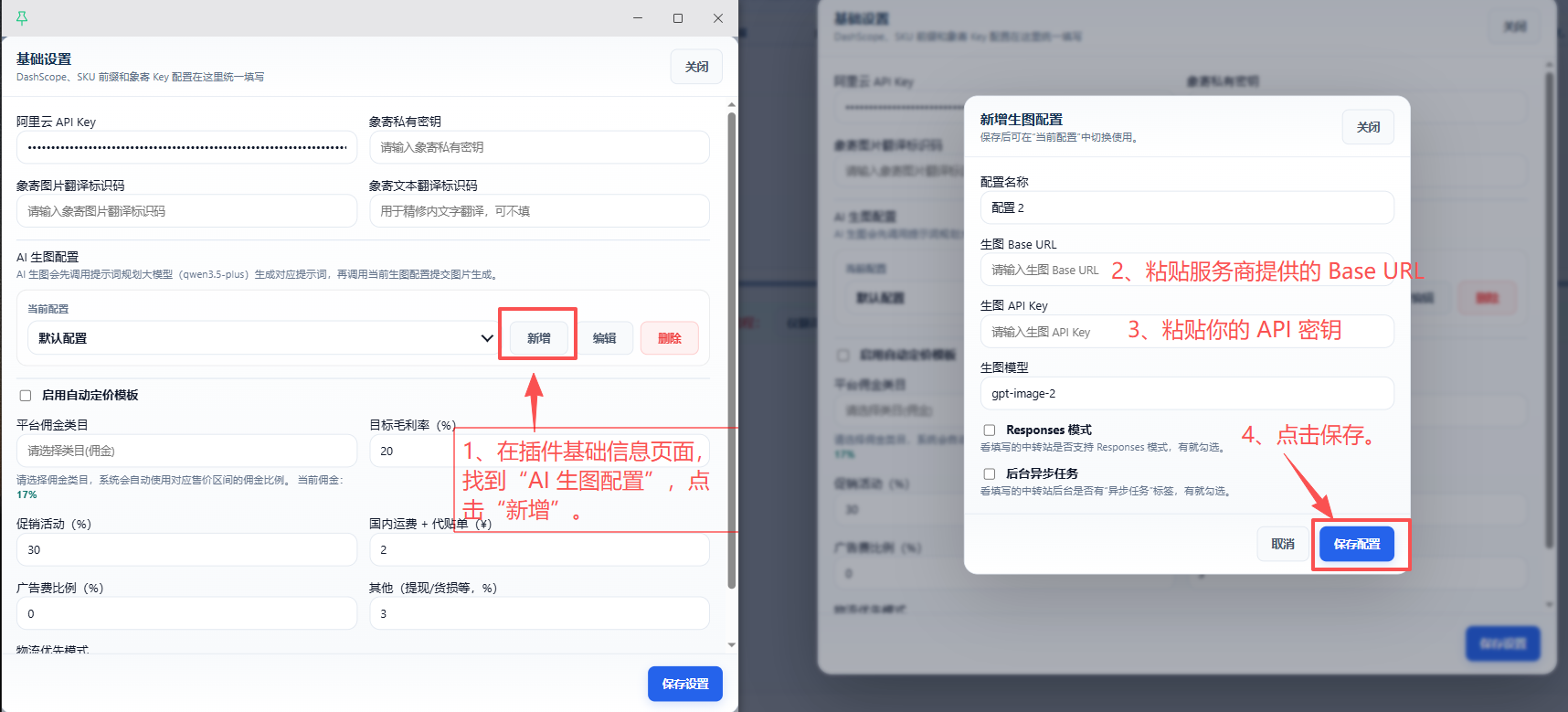Click the pin icon in title bar
1568x712 pixels.
(22, 18)
